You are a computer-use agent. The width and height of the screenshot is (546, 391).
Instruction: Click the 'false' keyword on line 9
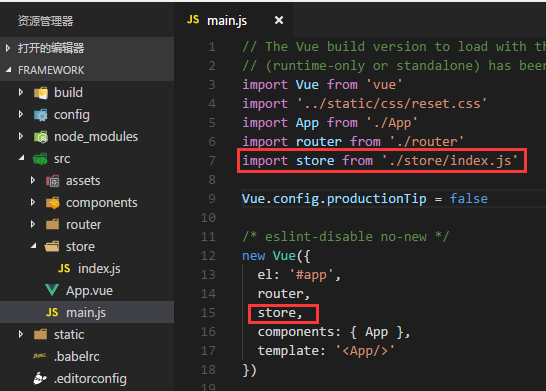tap(469, 198)
